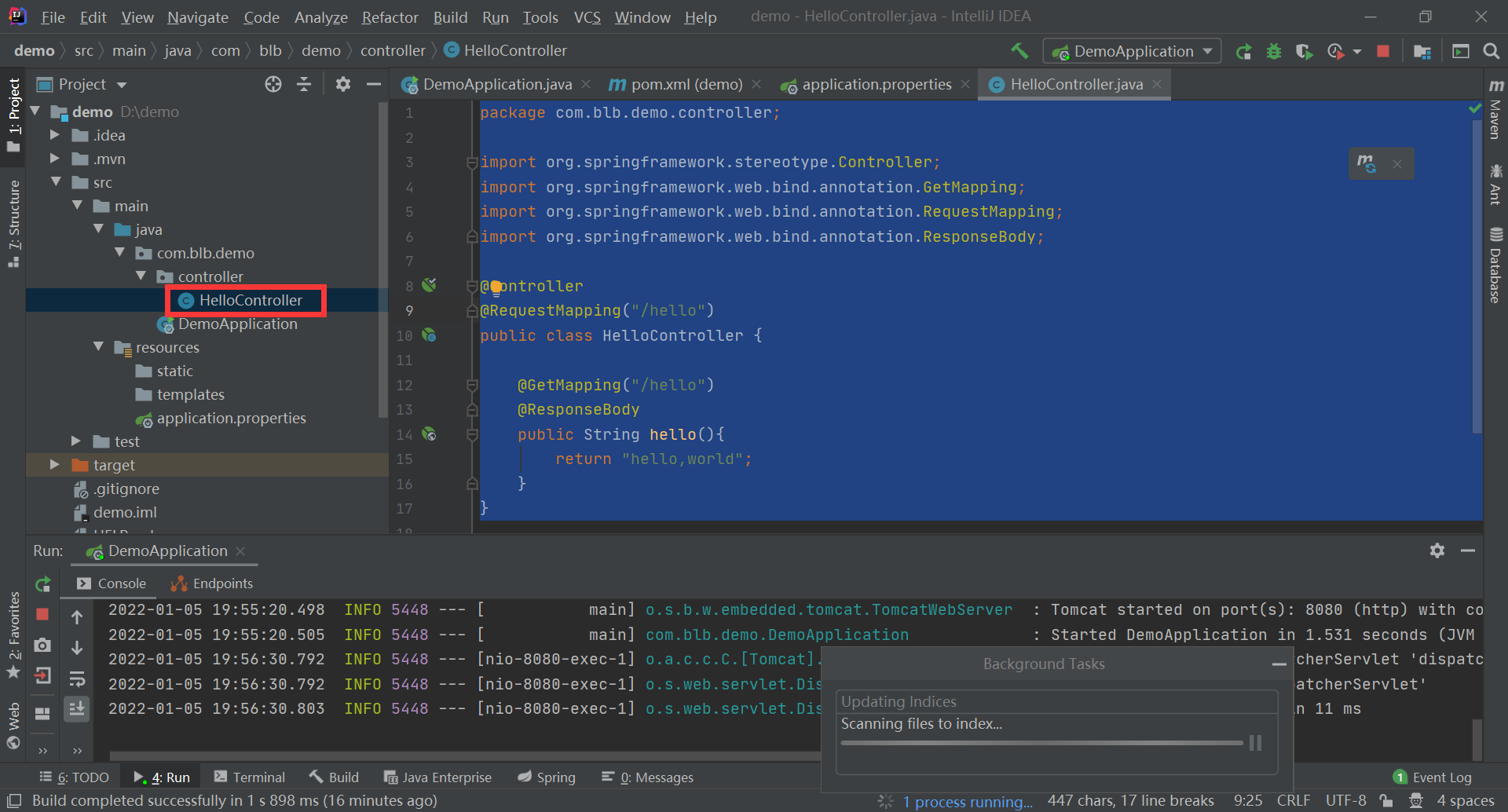
Task: Open Search Everywhere magnifier icon
Action: click(x=1491, y=51)
